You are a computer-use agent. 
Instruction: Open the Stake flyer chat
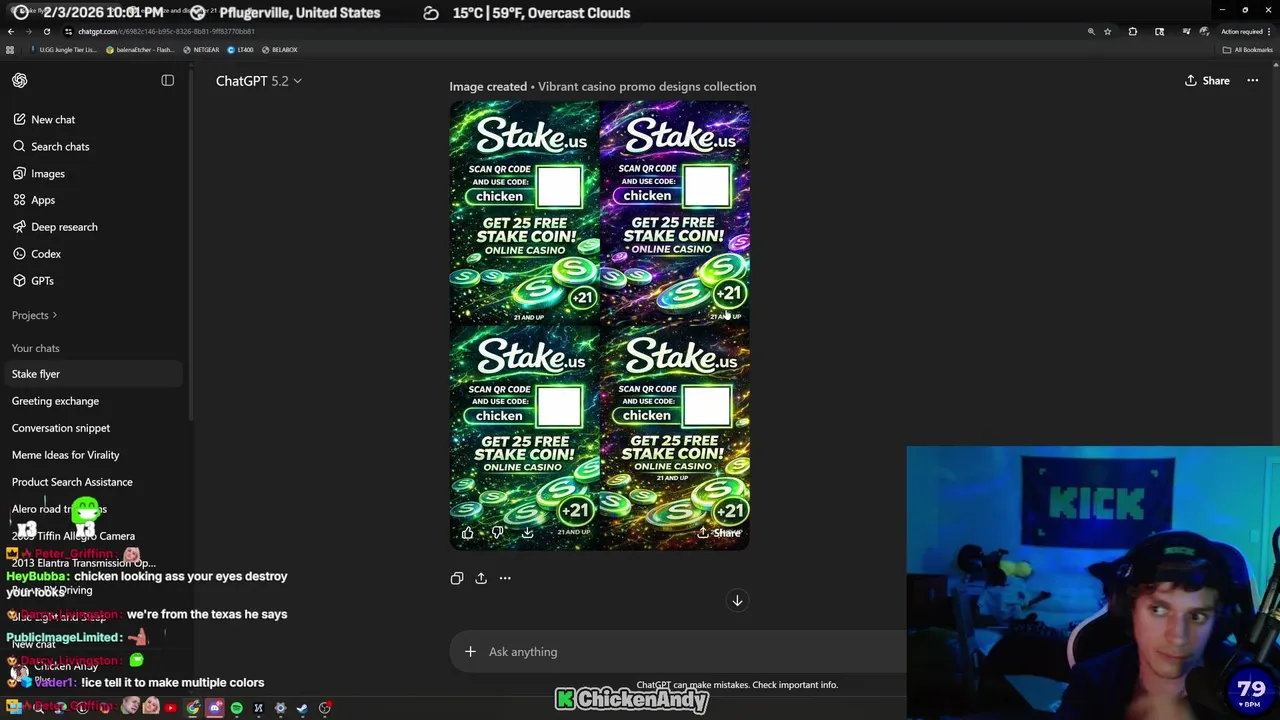point(92,374)
